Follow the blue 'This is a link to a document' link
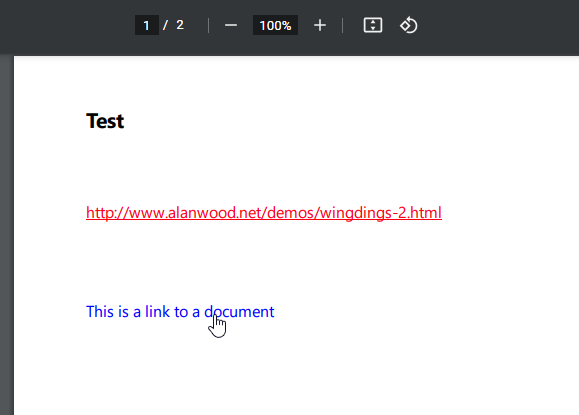This screenshot has height=415, width=579. 180,312
